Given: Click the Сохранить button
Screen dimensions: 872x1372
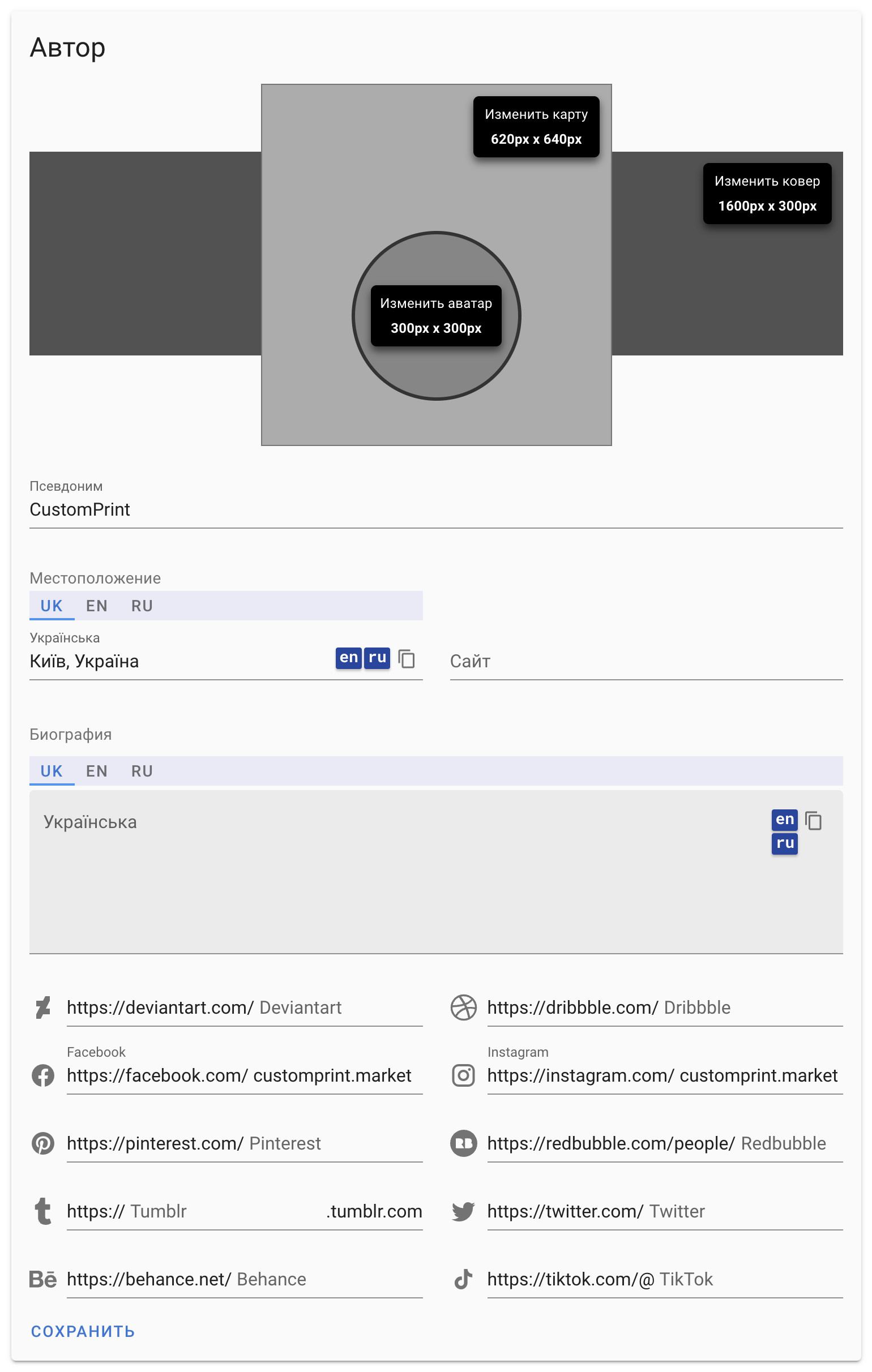Looking at the screenshot, I should click(x=83, y=1331).
